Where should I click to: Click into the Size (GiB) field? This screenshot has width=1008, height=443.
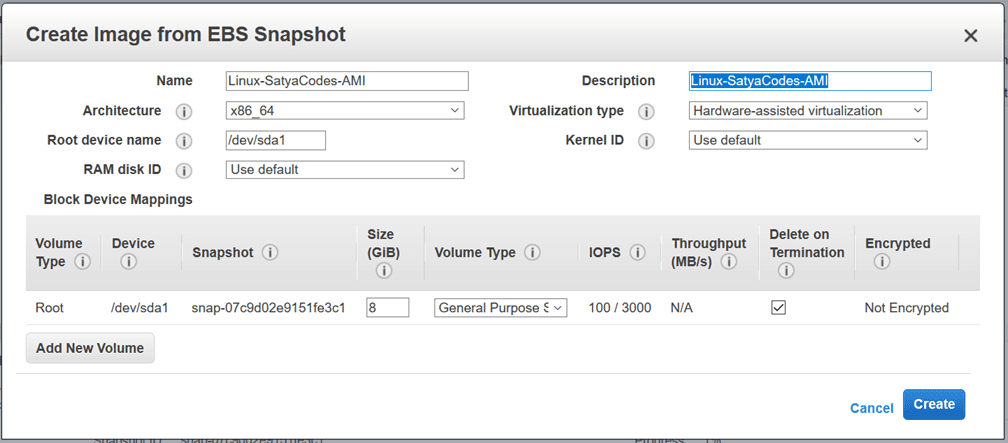387,308
